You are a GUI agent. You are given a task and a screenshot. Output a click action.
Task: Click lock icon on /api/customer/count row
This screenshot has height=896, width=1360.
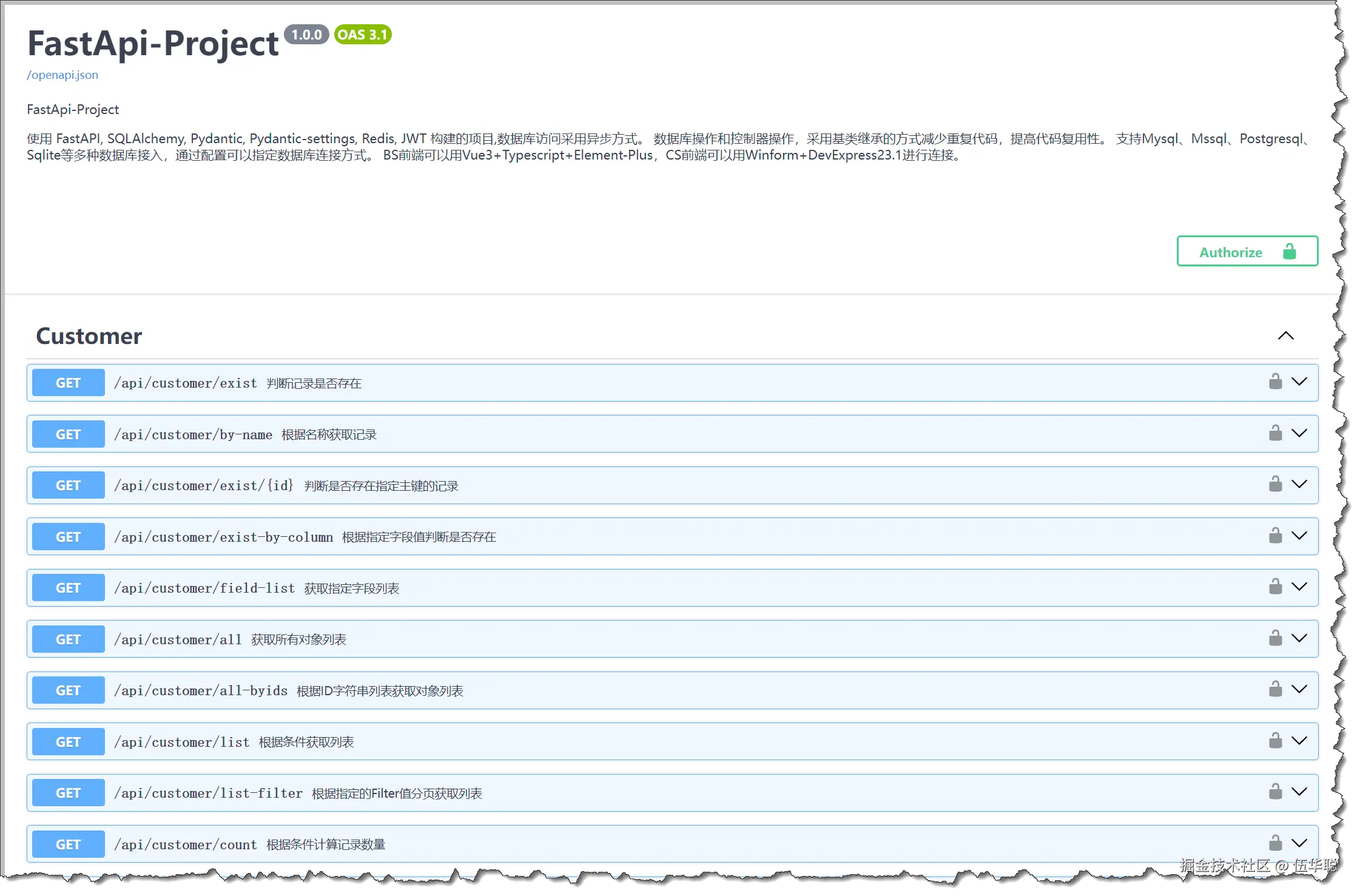[x=1275, y=843]
